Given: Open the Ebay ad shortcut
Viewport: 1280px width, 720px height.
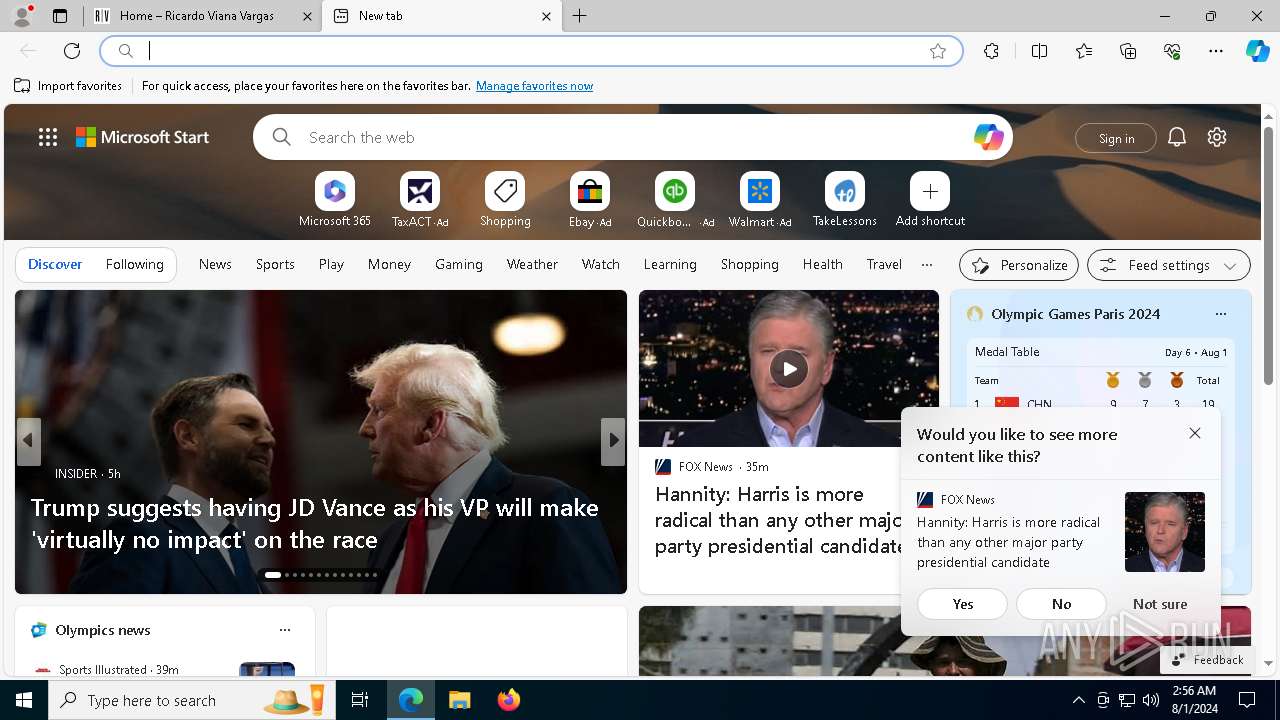Looking at the screenshot, I should pyautogui.click(x=590, y=201).
